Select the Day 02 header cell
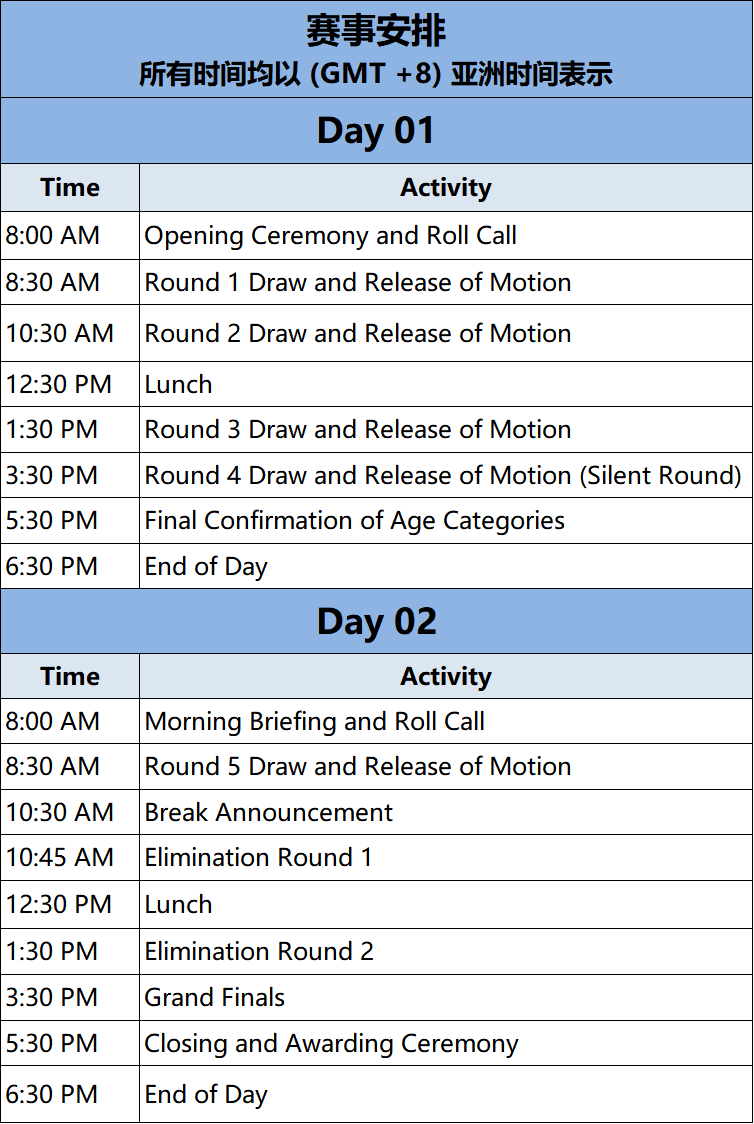 coord(376,621)
